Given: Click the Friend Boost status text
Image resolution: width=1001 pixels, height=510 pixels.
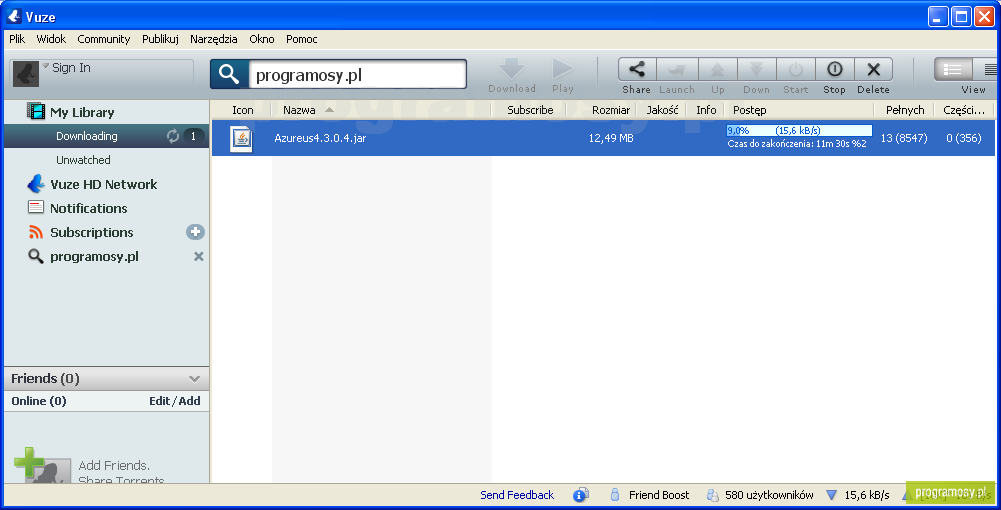Looking at the screenshot, I should [659, 495].
